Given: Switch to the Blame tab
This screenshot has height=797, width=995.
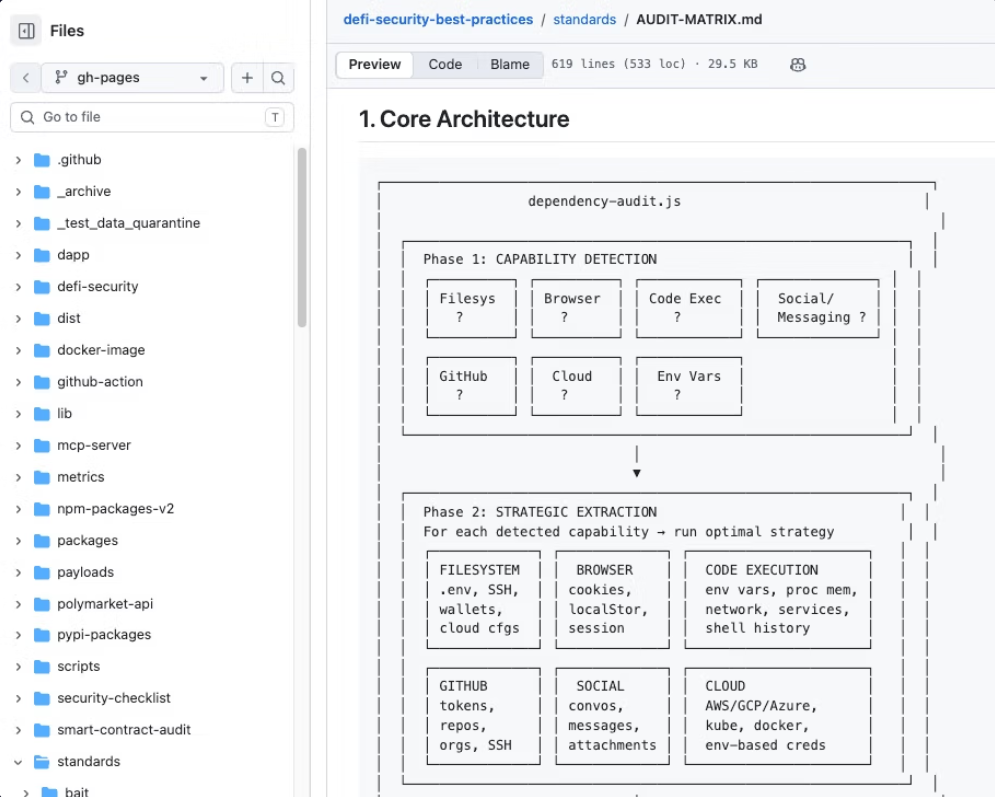Looking at the screenshot, I should 510,65.
